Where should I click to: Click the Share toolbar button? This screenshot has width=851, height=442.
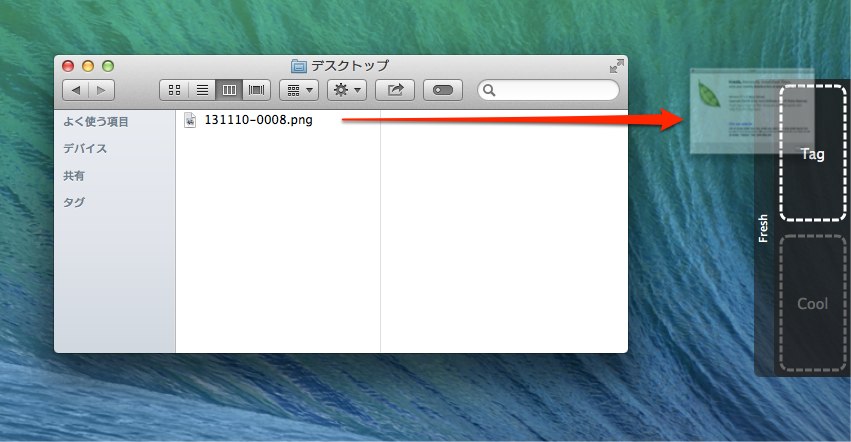click(x=395, y=90)
